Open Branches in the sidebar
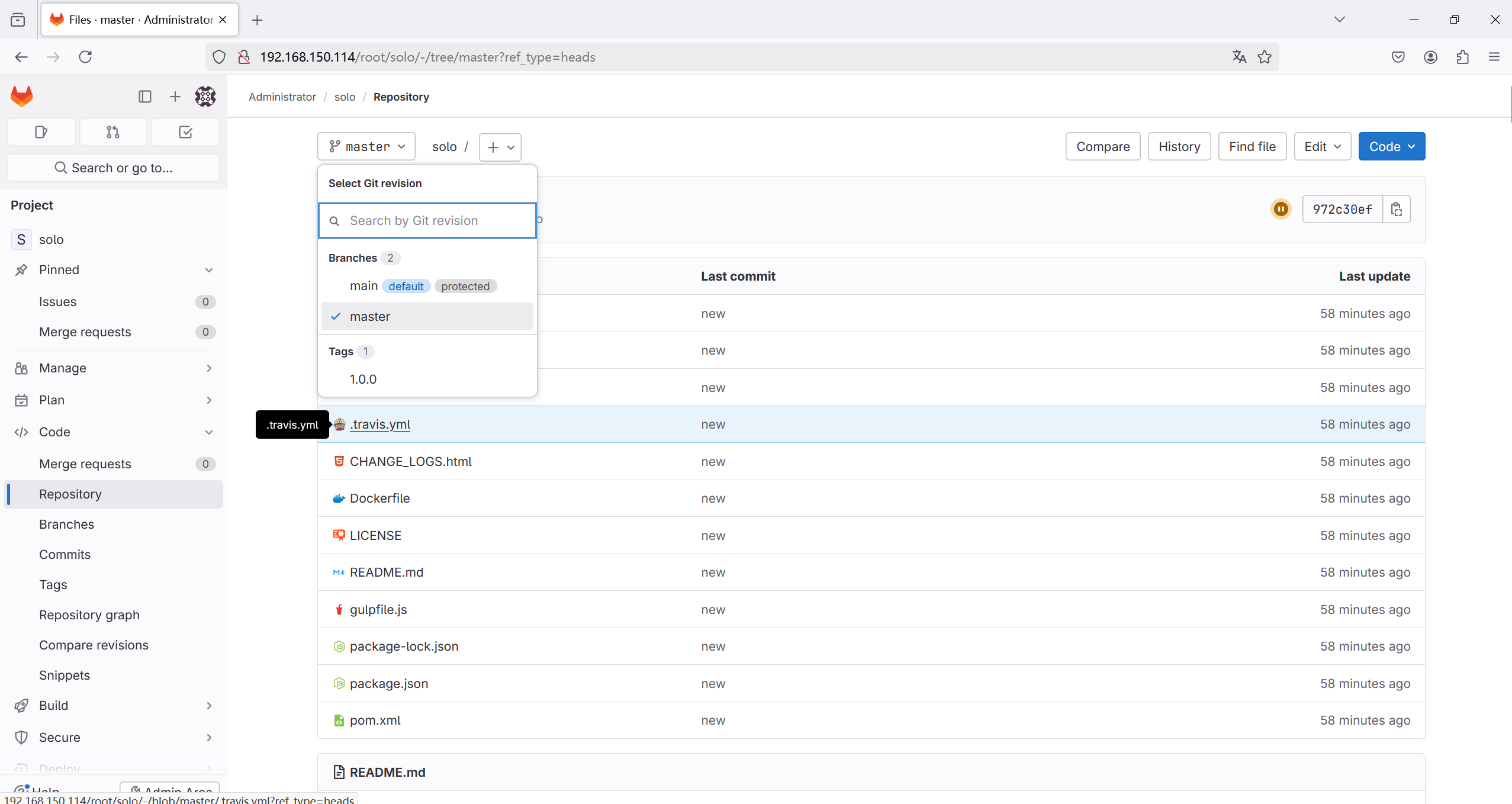The width and height of the screenshot is (1512, 804). (x=114, y=525)
